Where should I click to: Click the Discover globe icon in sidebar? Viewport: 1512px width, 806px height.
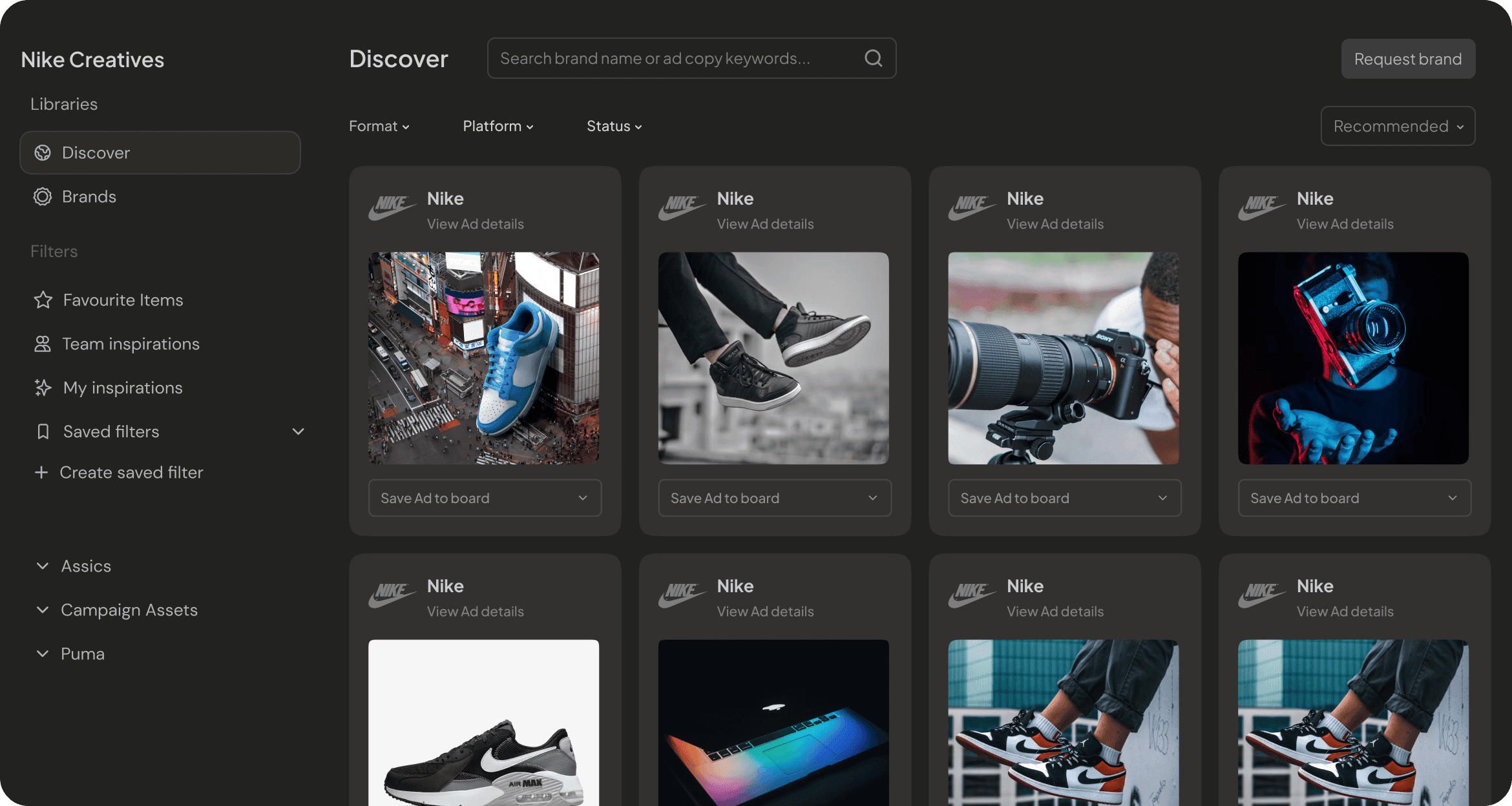pyautogui.click(x=43, y=153)
